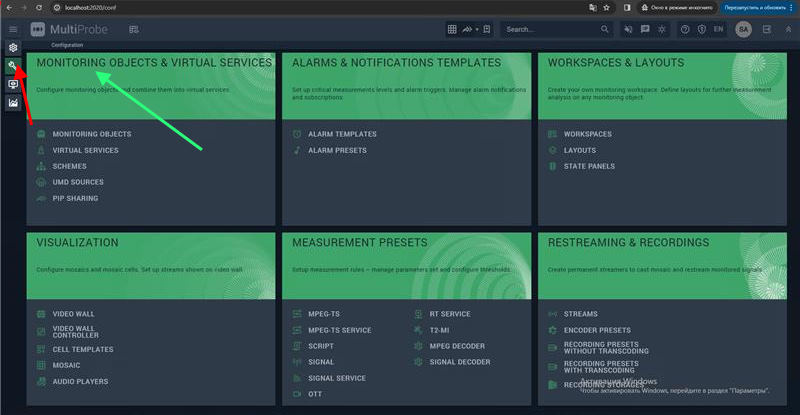The image size is (800, 415).
Task: Click the help question mark icon
Action: pos(685,30)
